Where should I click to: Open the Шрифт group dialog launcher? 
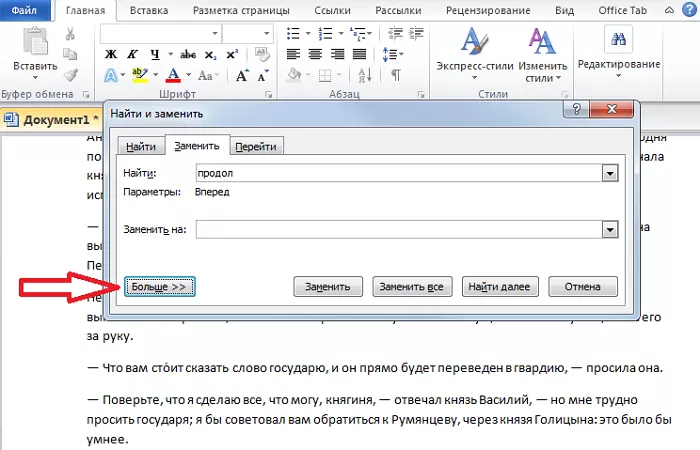coord(269,95)
